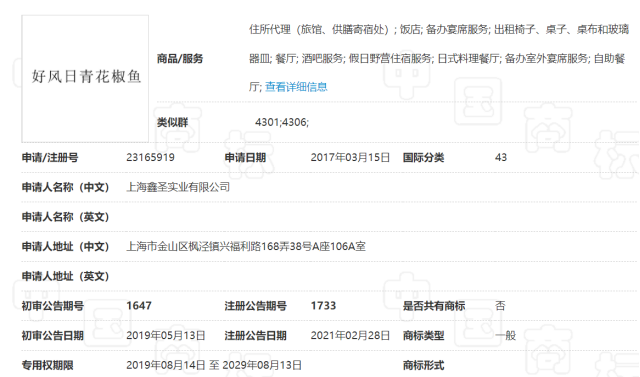640x377 pixels.
Task: Select preliminary announcement date 2019年05月13日
Action: (166, 335)
